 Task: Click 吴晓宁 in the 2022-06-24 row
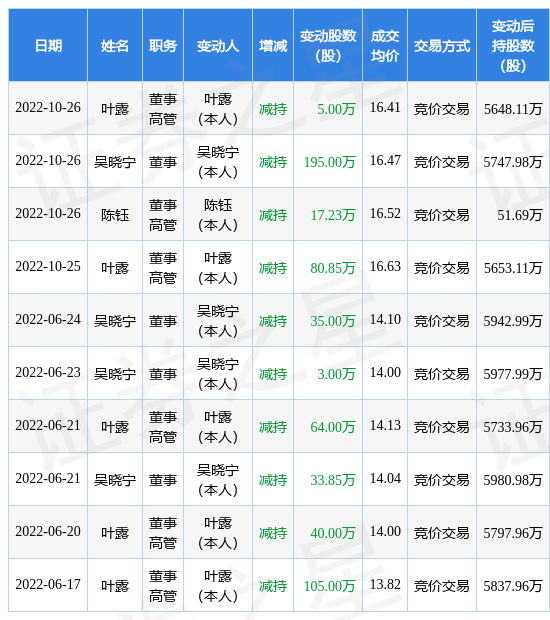(x=115, y=321)
